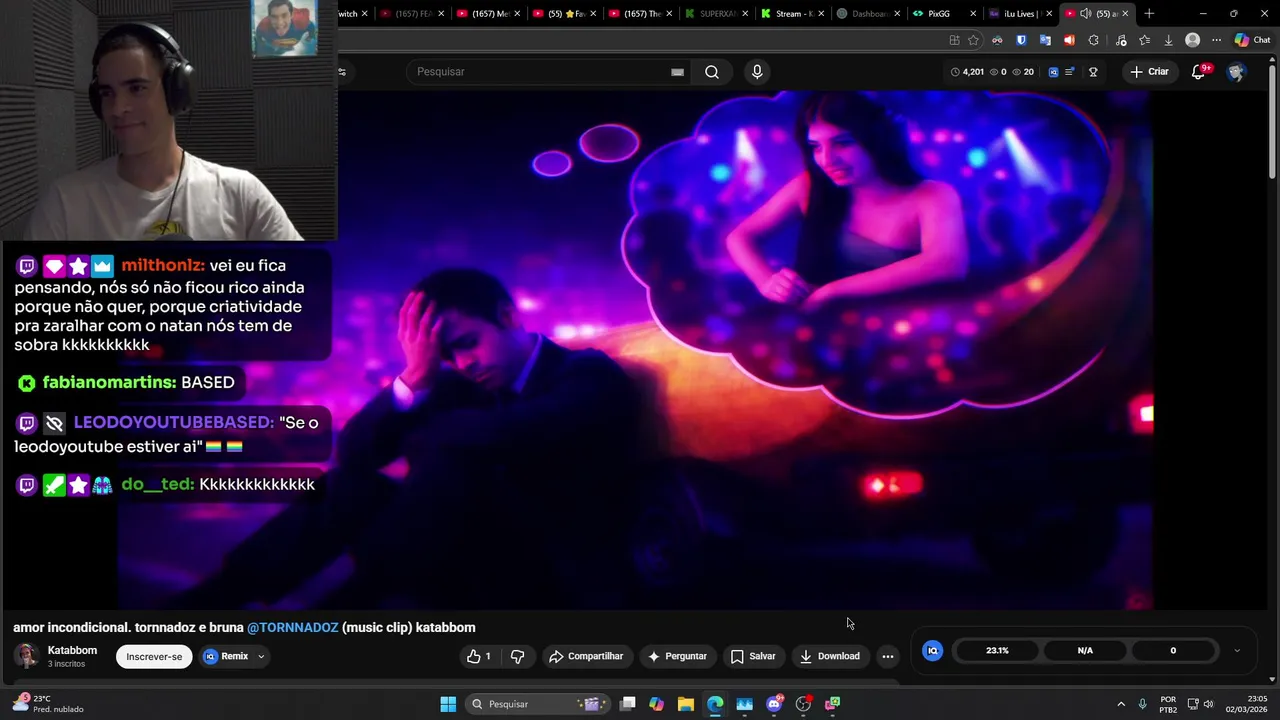
Task: Open the browser Extensions puzzle icon
Action: point(1093,40)
